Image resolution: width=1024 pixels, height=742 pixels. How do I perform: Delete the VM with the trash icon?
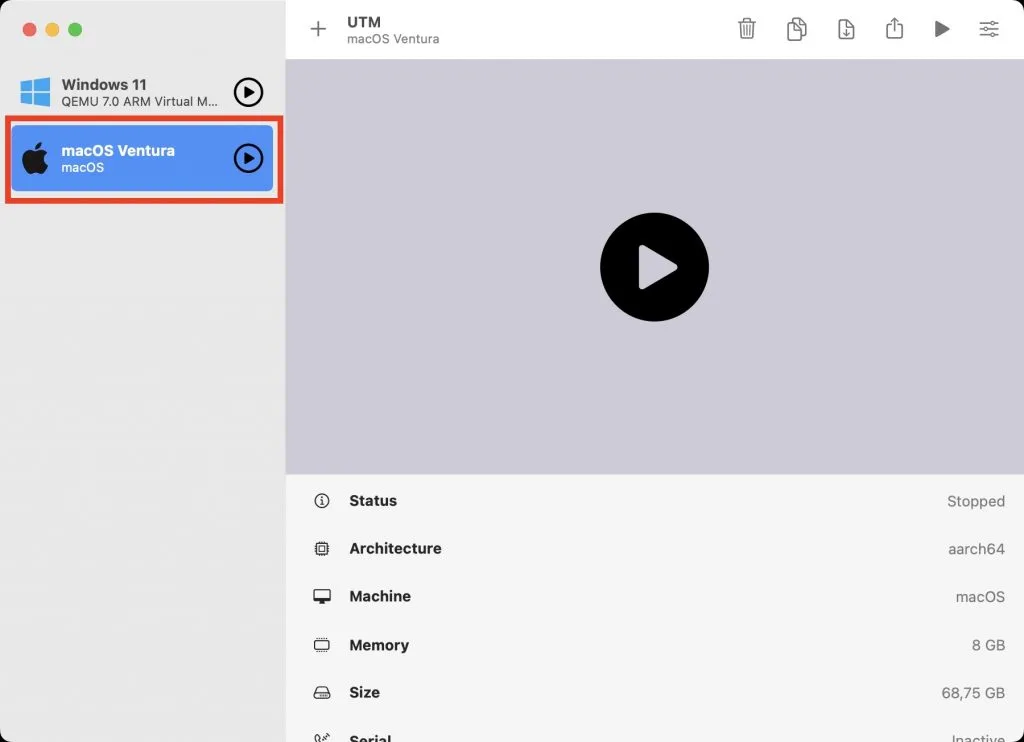[x=746, y=29]
